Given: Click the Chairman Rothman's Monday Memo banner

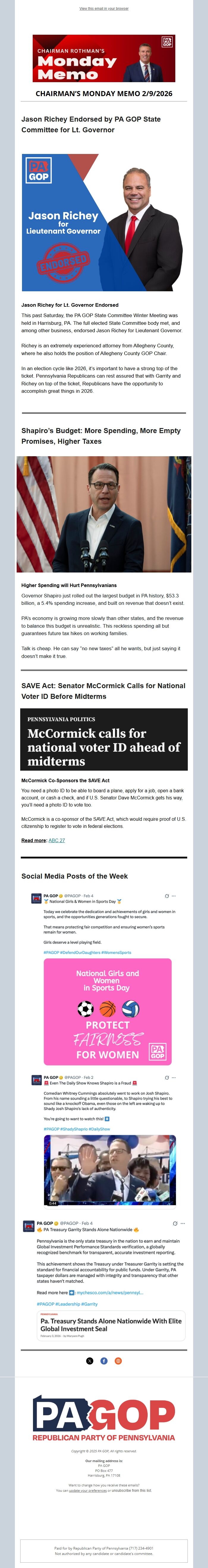Looking at the screenshot, I should 104,58.
